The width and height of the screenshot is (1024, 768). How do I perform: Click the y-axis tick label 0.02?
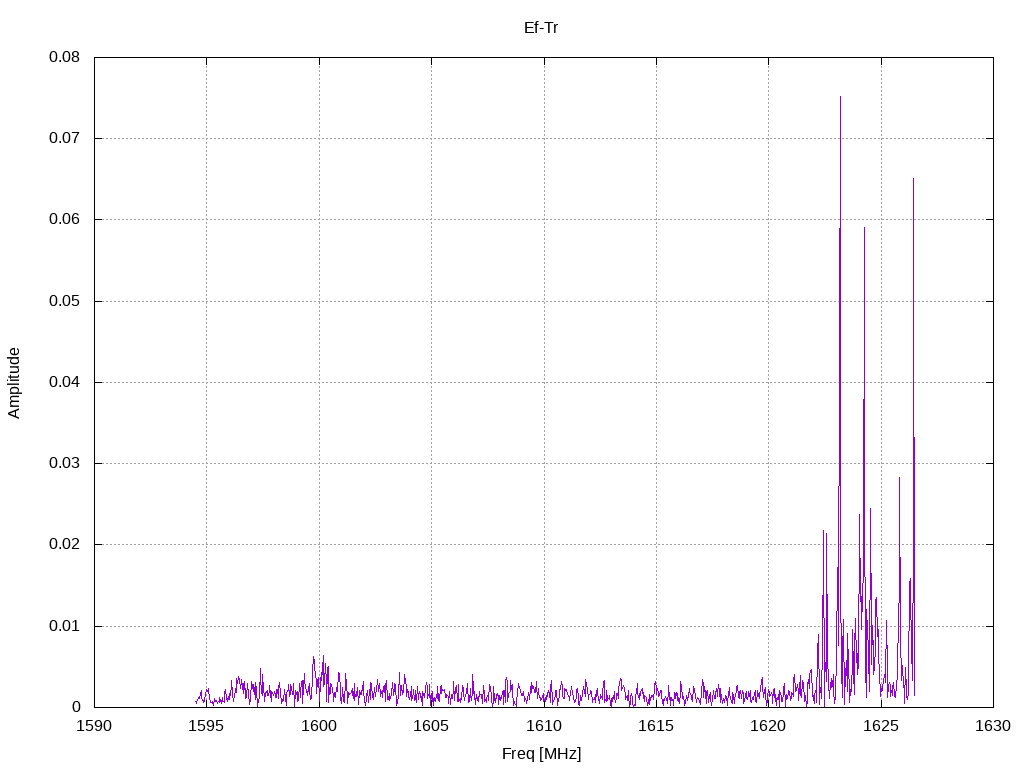point(64,544)
